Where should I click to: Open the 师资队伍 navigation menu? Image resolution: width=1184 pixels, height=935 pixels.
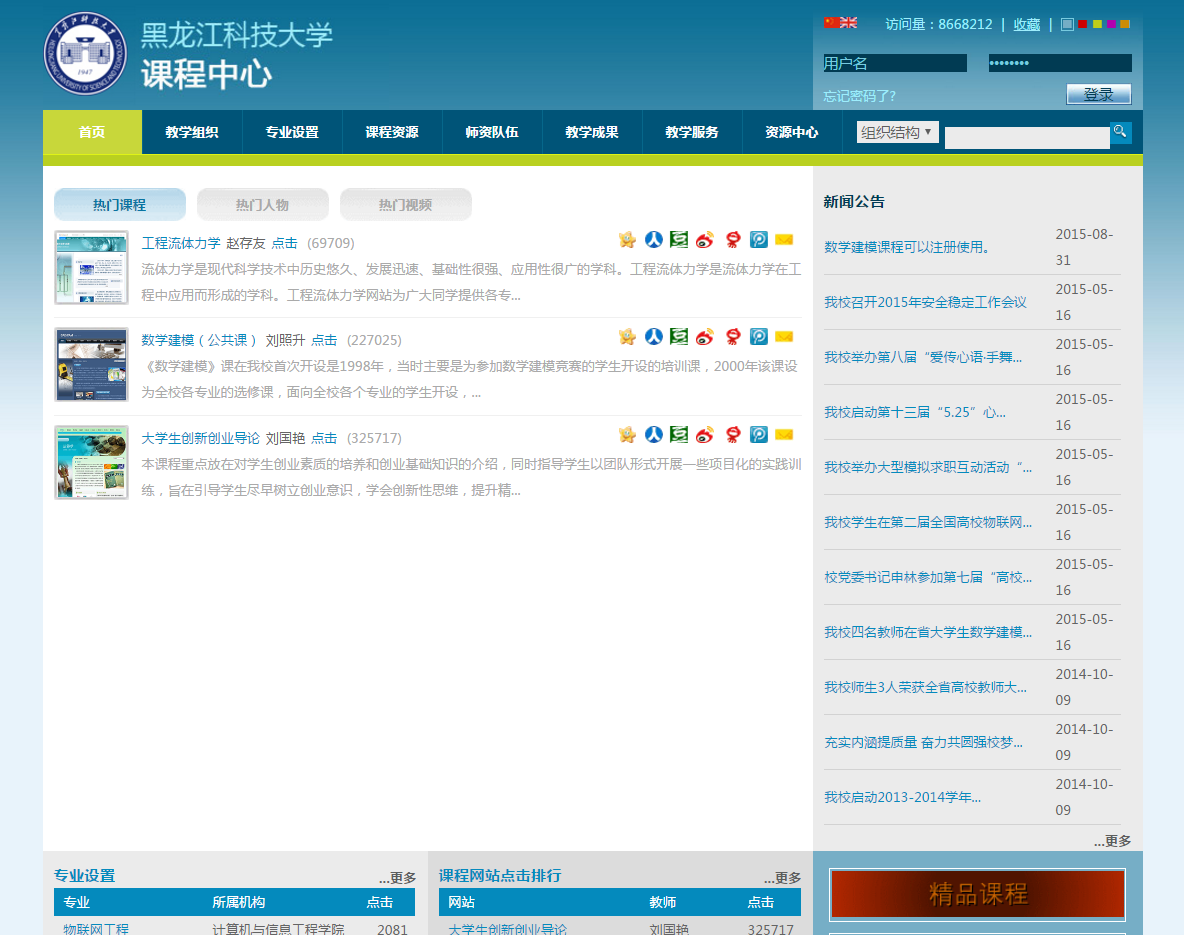coord(492,132)
